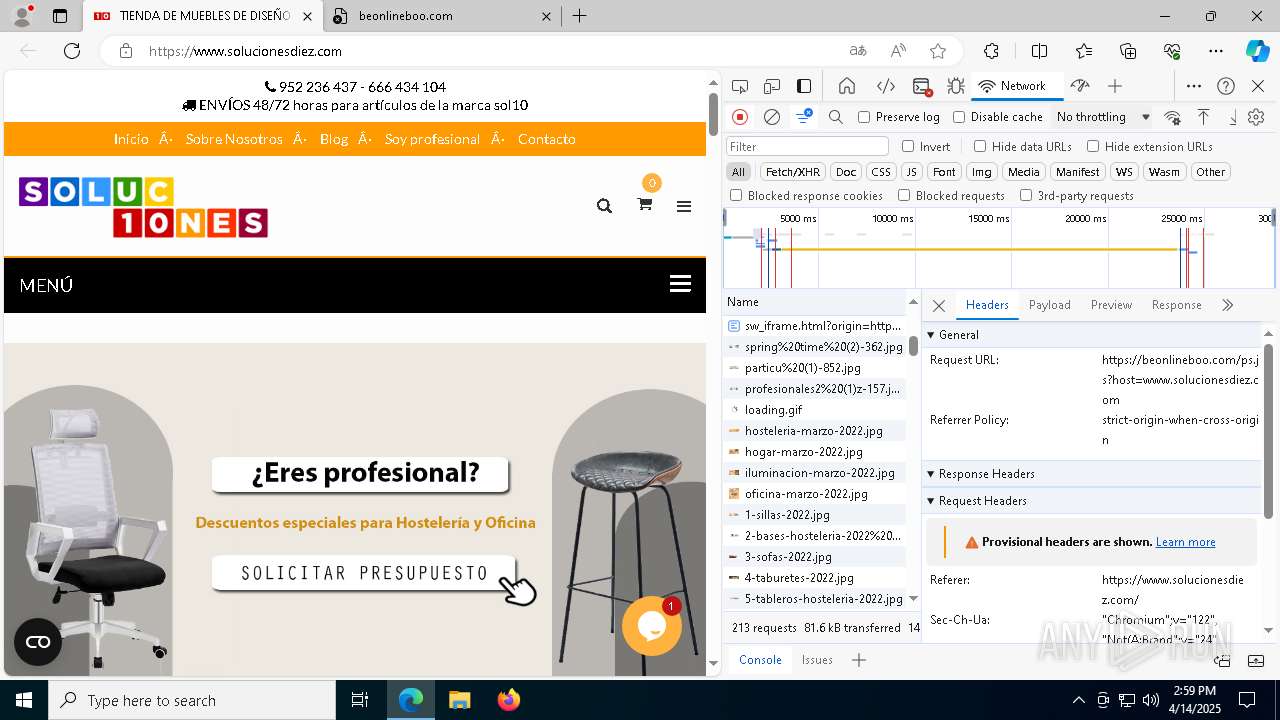The width and height of the screenshot is (1280, 720).
Task: Open the Elements panel code icon
Action: 886,86
